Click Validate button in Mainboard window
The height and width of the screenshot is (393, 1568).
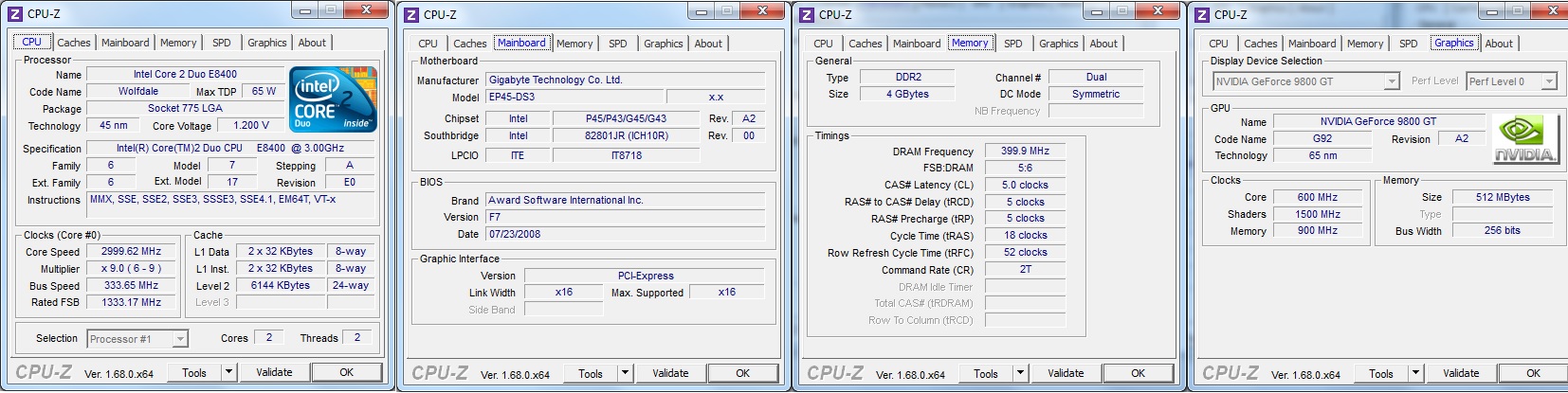coord(671,373)
